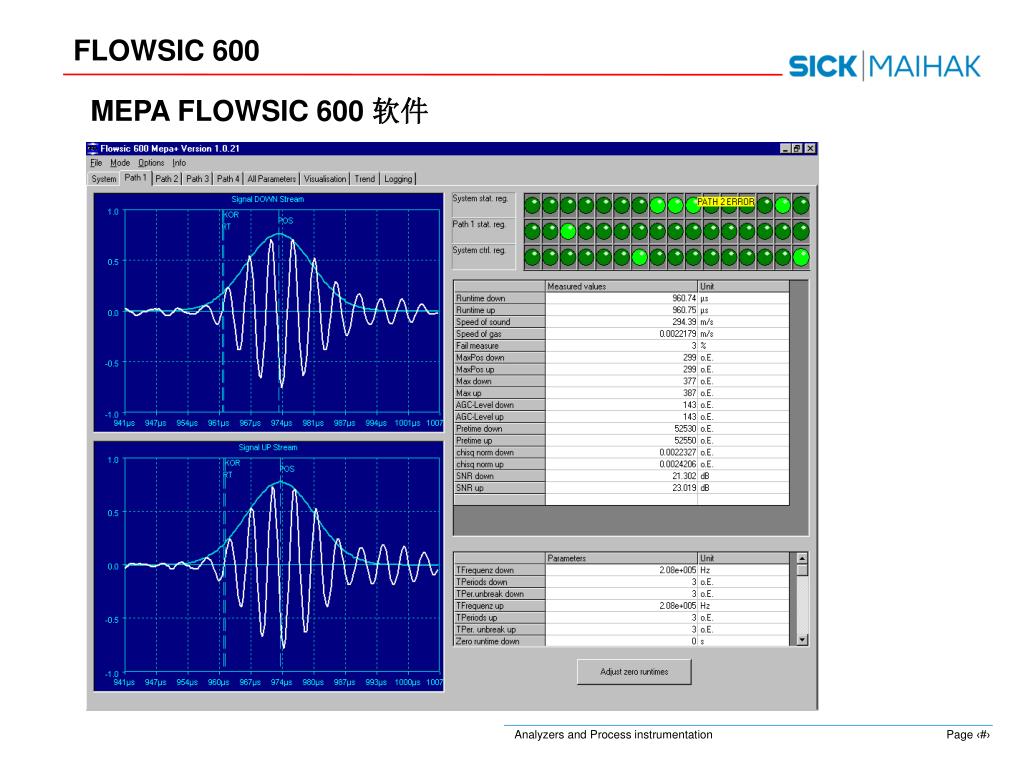Click the Adjust zero runtimes button
1024x768 pixels.
634,672
